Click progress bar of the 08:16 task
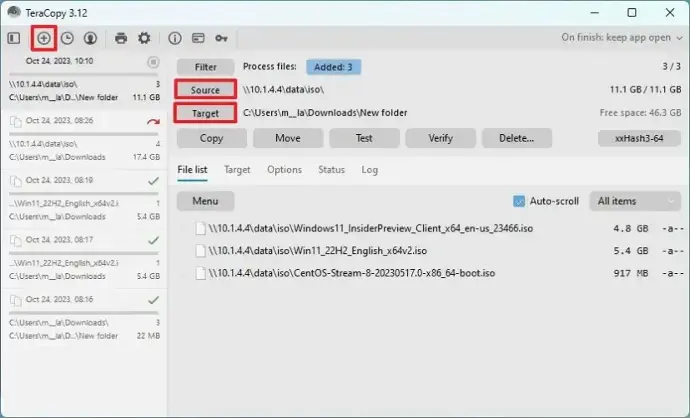Screen dimensions: 690x418 coord(84,313)
